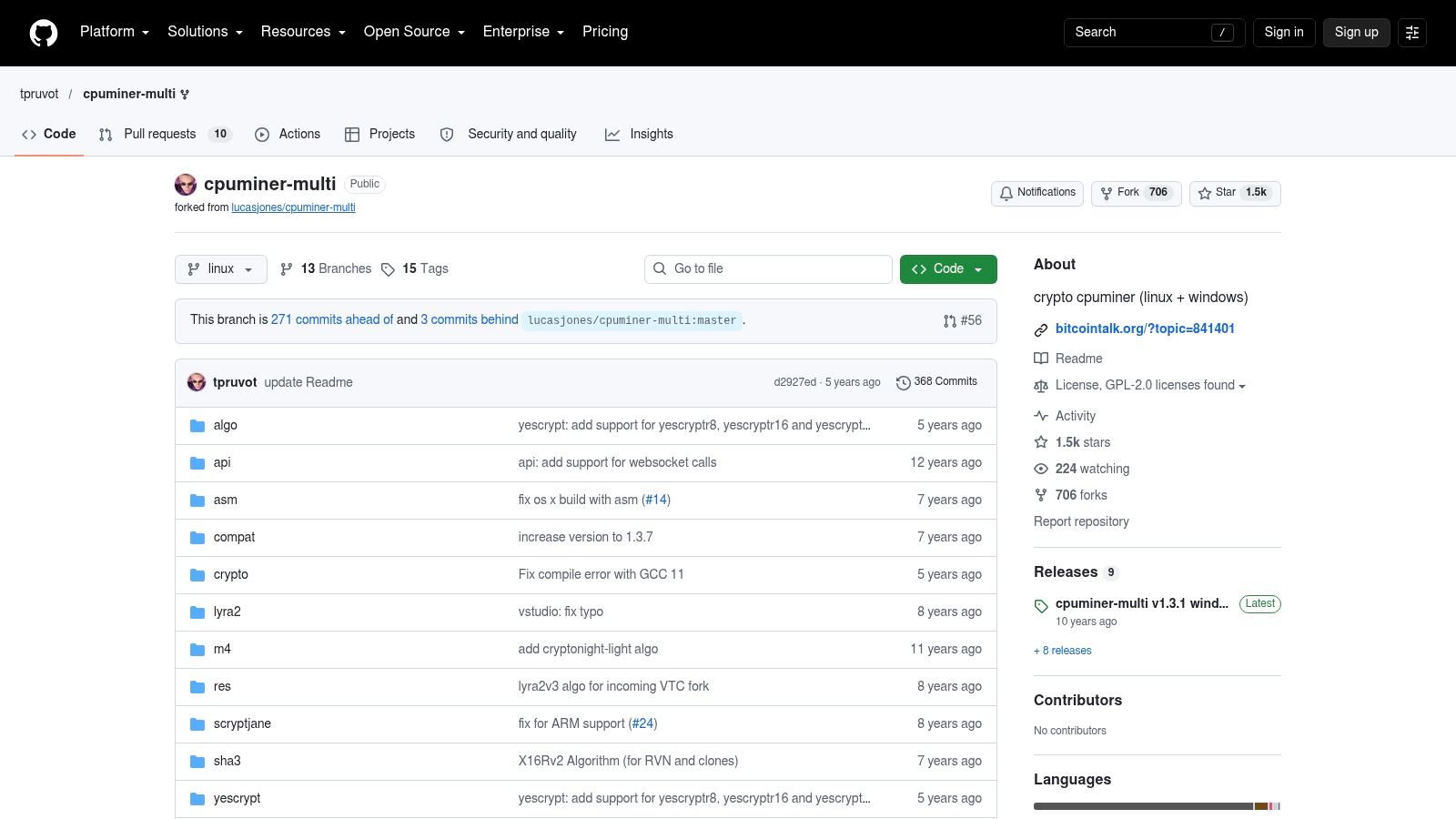Click the release tag icon for v1.3.1
The height and width of the screenshot is (819, 1456).
click(x=1041, y=606)
